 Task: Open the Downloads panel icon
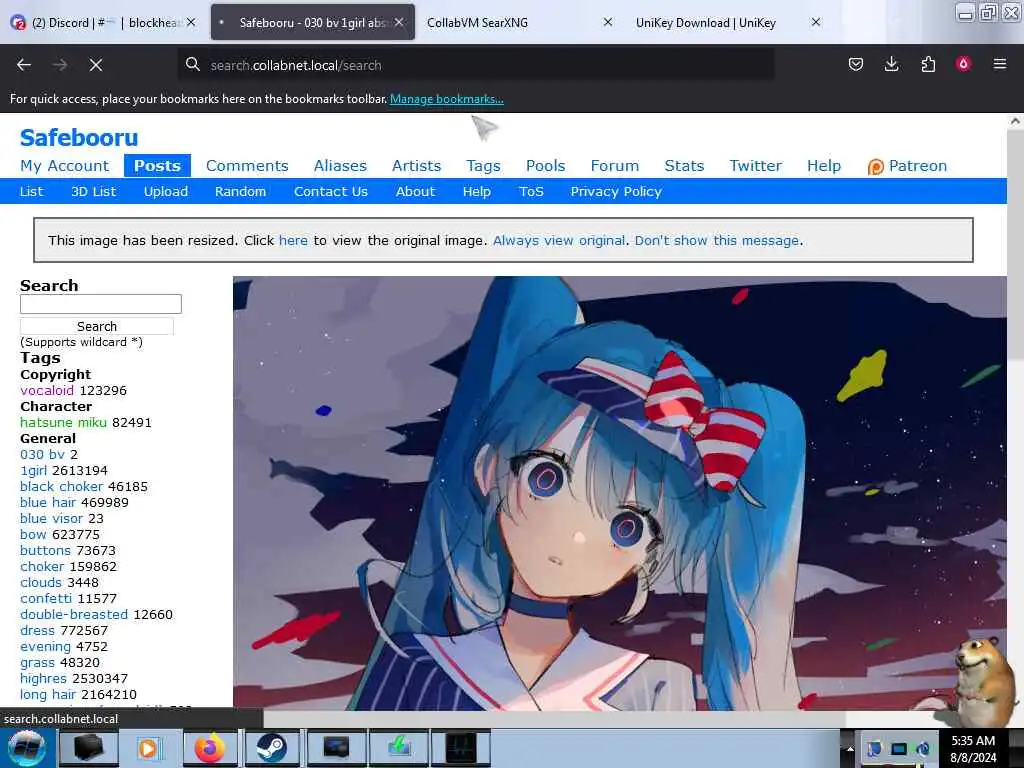point(891,64)
